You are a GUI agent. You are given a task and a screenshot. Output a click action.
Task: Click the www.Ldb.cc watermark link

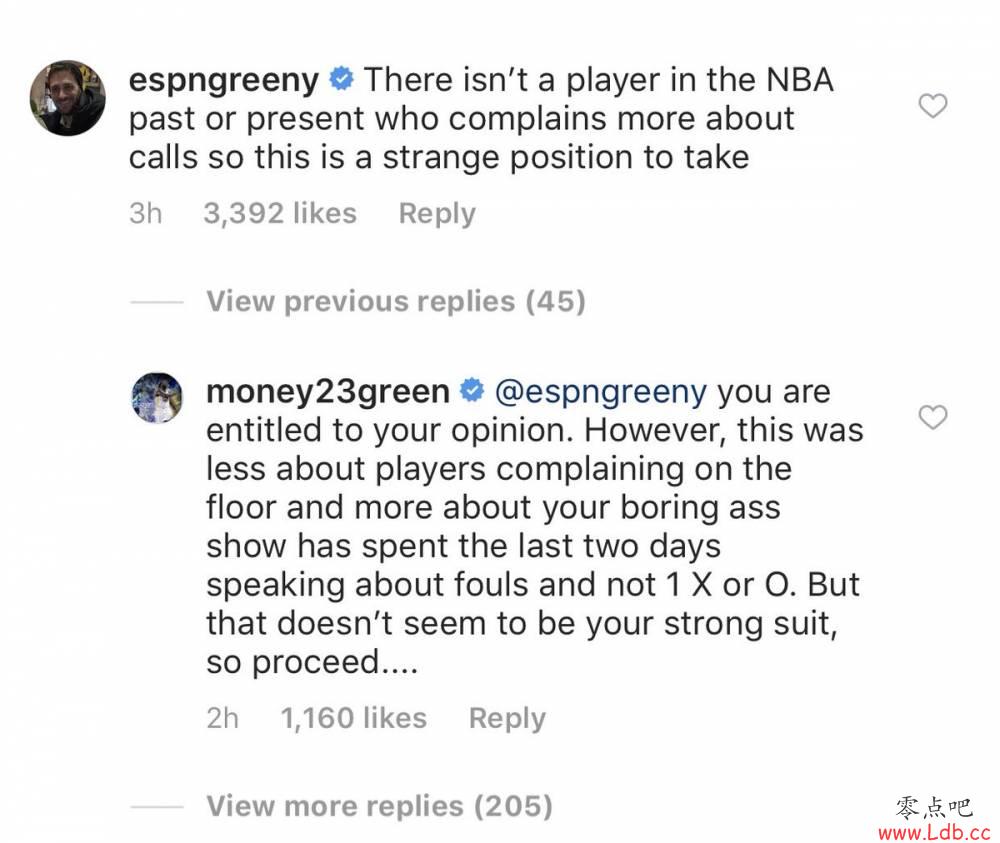pos(934,832)
